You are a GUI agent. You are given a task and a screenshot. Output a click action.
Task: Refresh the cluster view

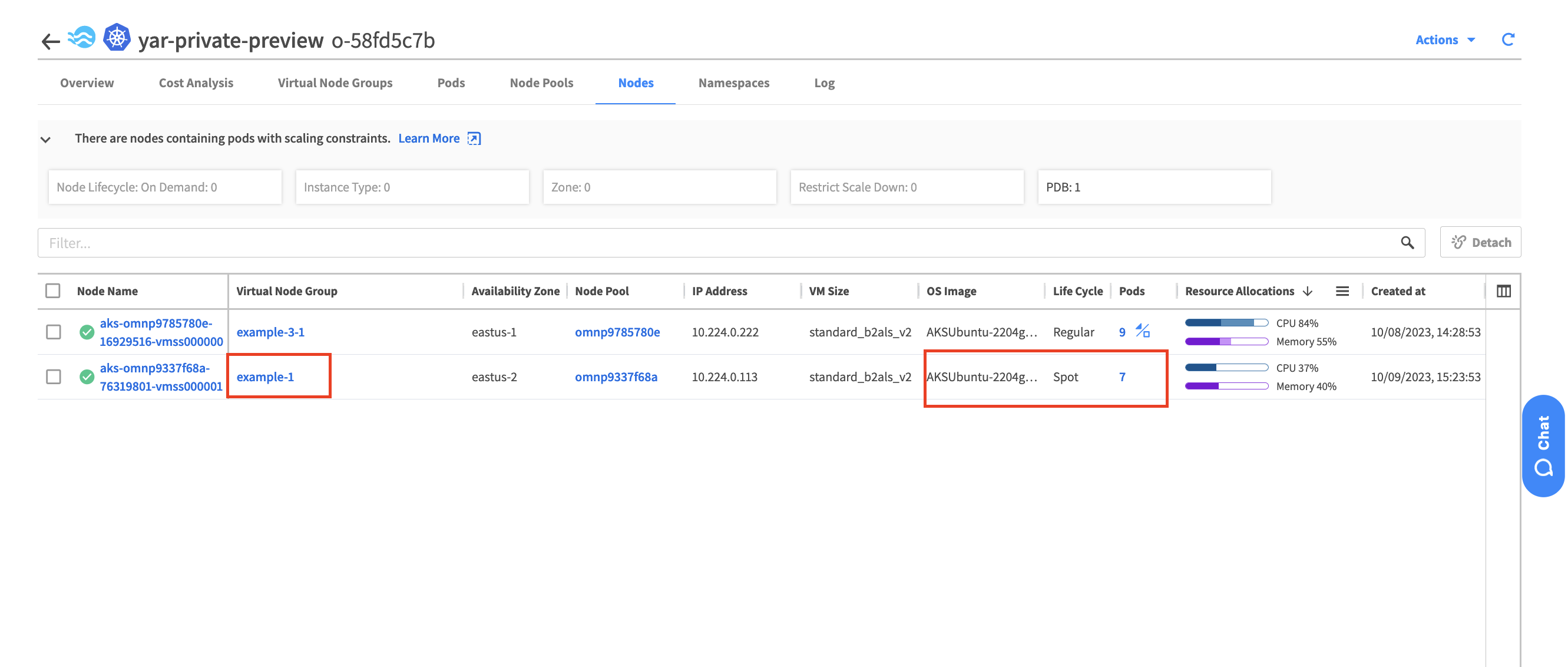pyautogui.click(x=1508, y=39)
